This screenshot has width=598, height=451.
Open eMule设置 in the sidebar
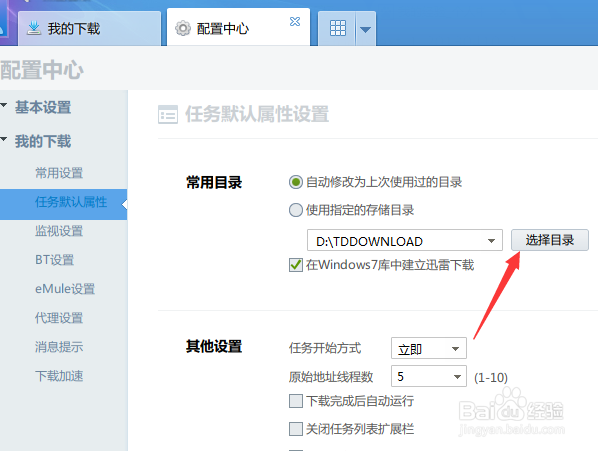pos(65,289)
